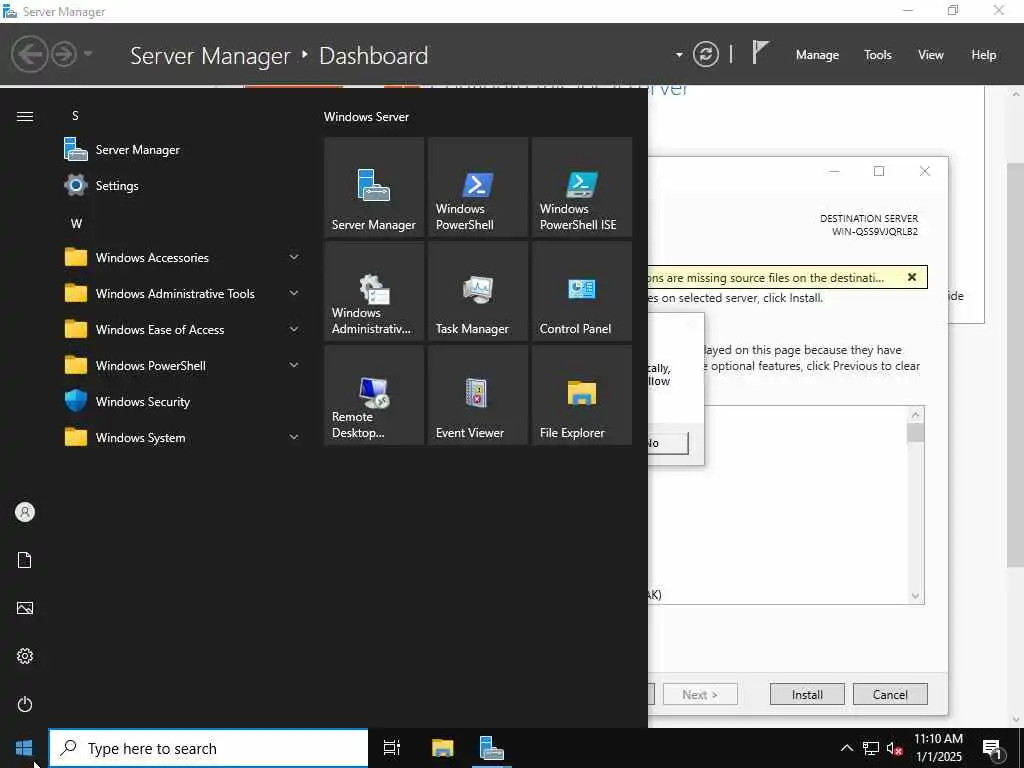Image resolution: width=1024 pixels, height=768 pixels.
Task: Open the Pictures icon in Start sidebar
Action: click(25, 608)
